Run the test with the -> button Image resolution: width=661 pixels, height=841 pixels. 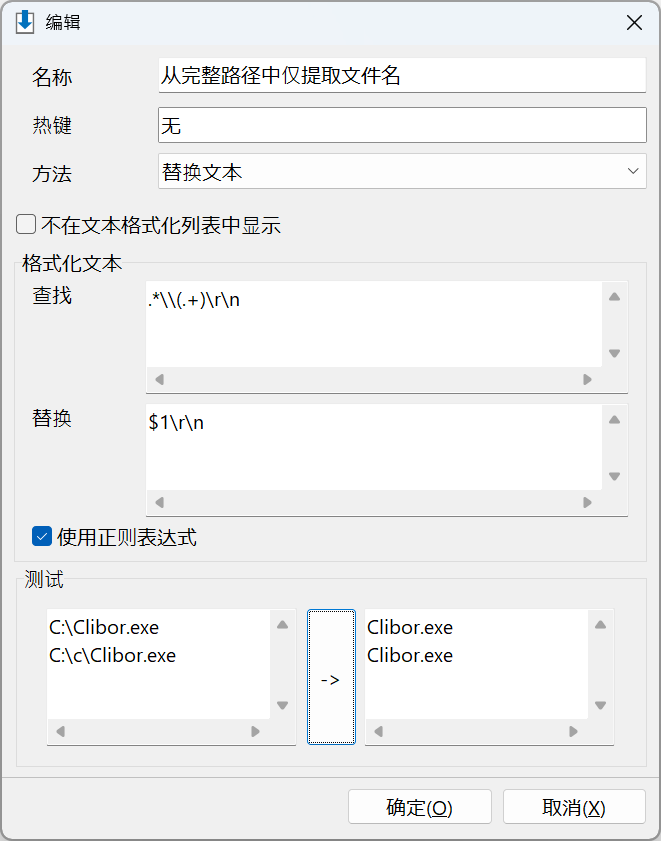click(x=331, y=677)
